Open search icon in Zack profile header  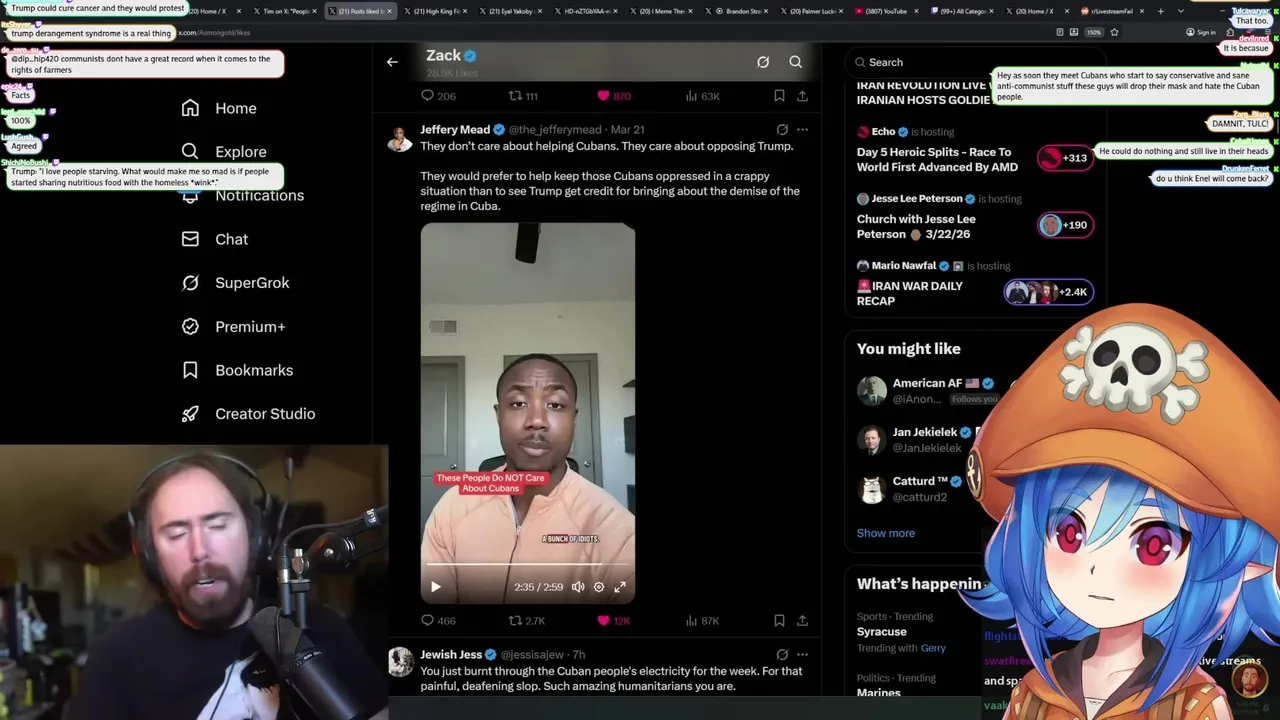tap(795, 62)
